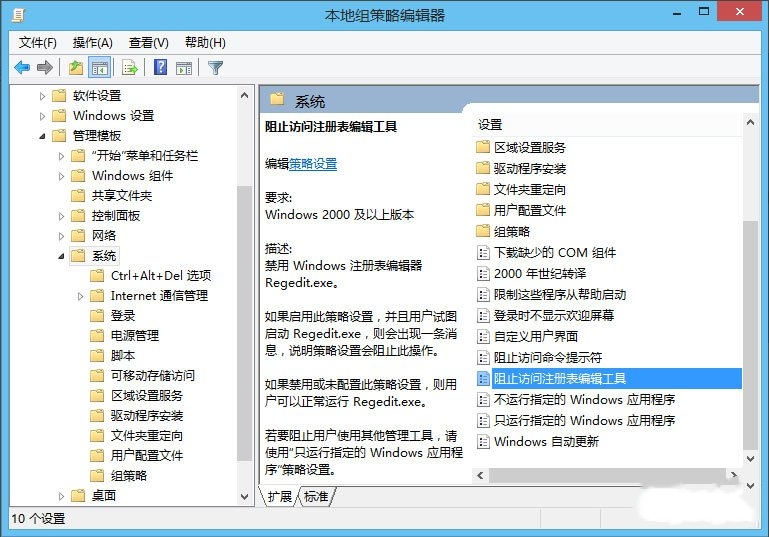
Task: Click the settings list vertical scrollbar thumb
Action: click(750, 335)
